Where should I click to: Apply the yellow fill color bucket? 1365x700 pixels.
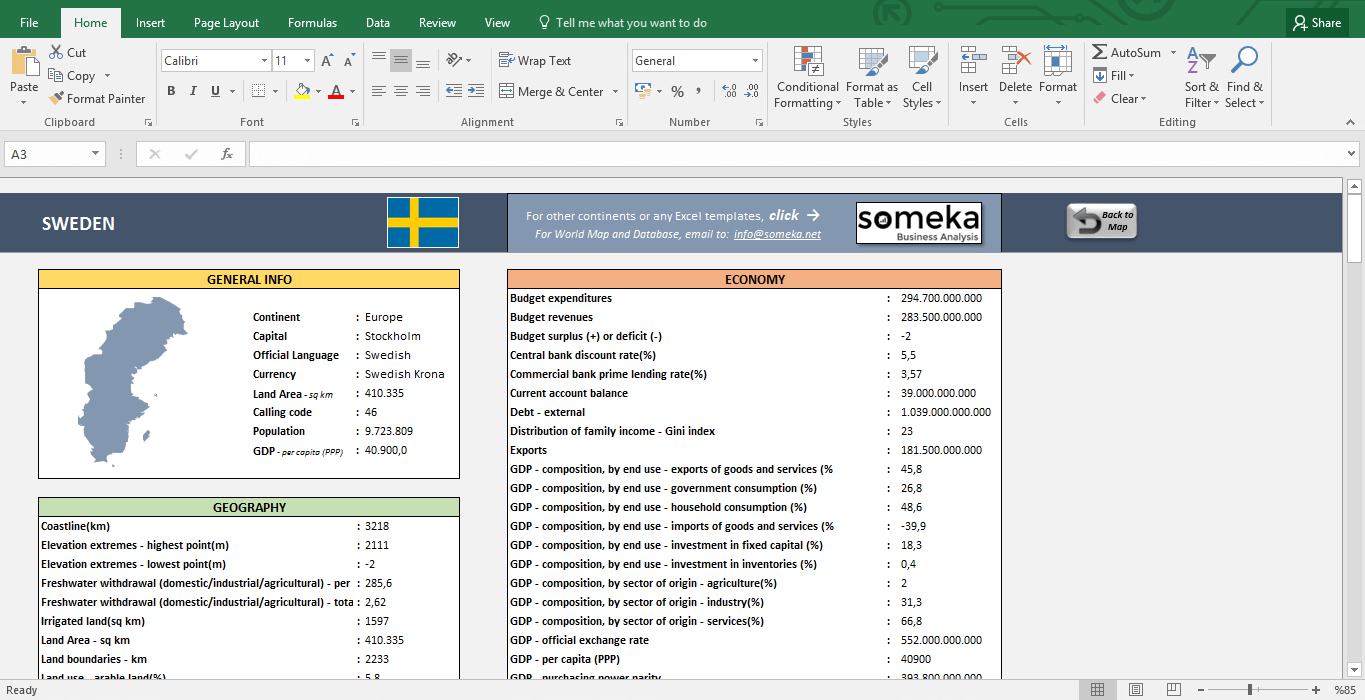coord(302,91)
